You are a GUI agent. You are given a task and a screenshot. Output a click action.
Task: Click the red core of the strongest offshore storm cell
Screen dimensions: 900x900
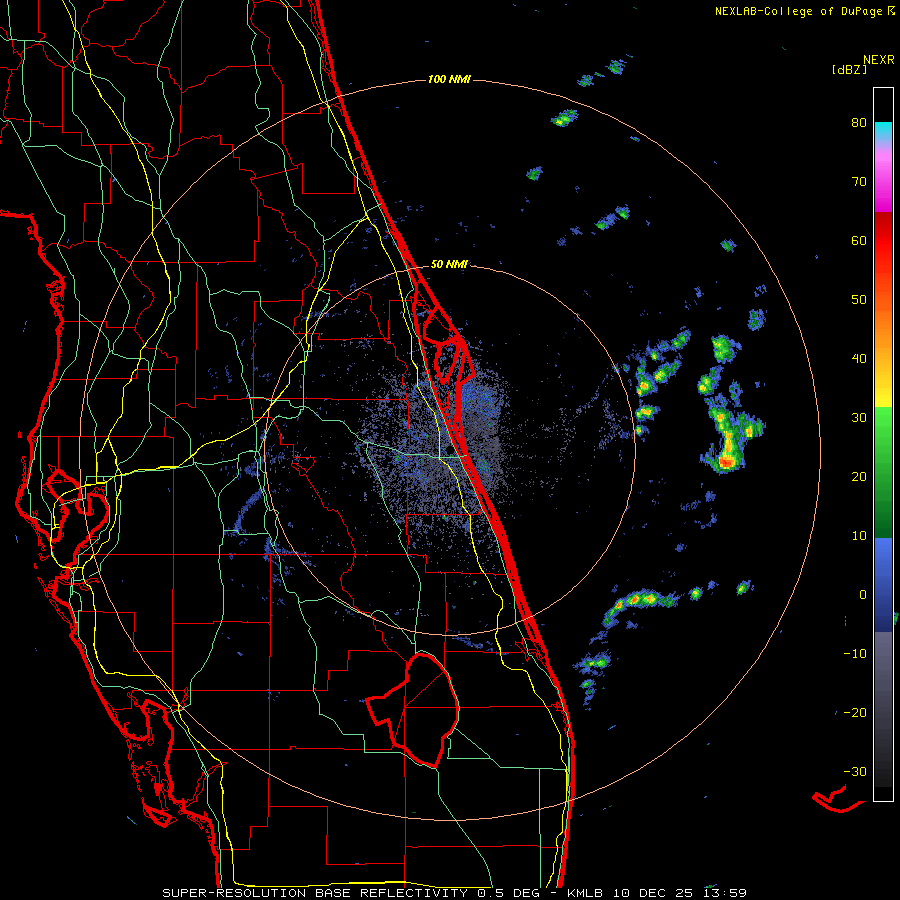pos(726,461)
